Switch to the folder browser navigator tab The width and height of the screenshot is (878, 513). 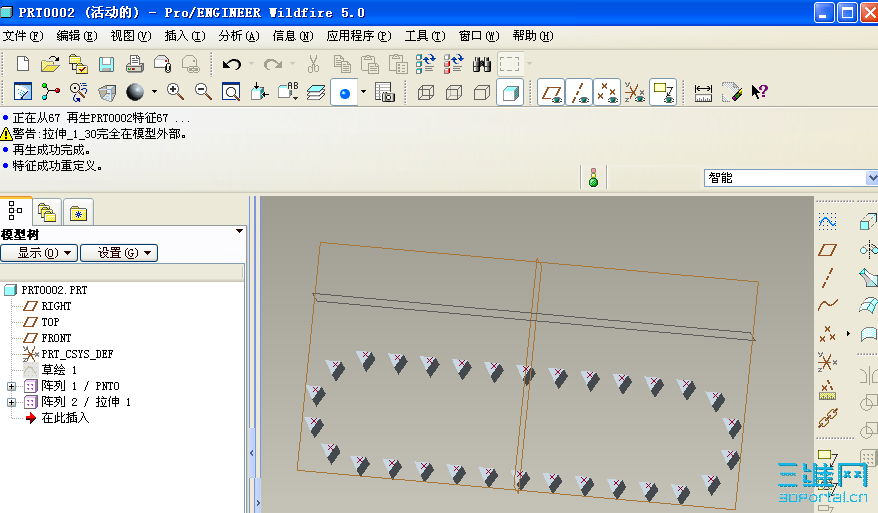(x=47, y=213)
